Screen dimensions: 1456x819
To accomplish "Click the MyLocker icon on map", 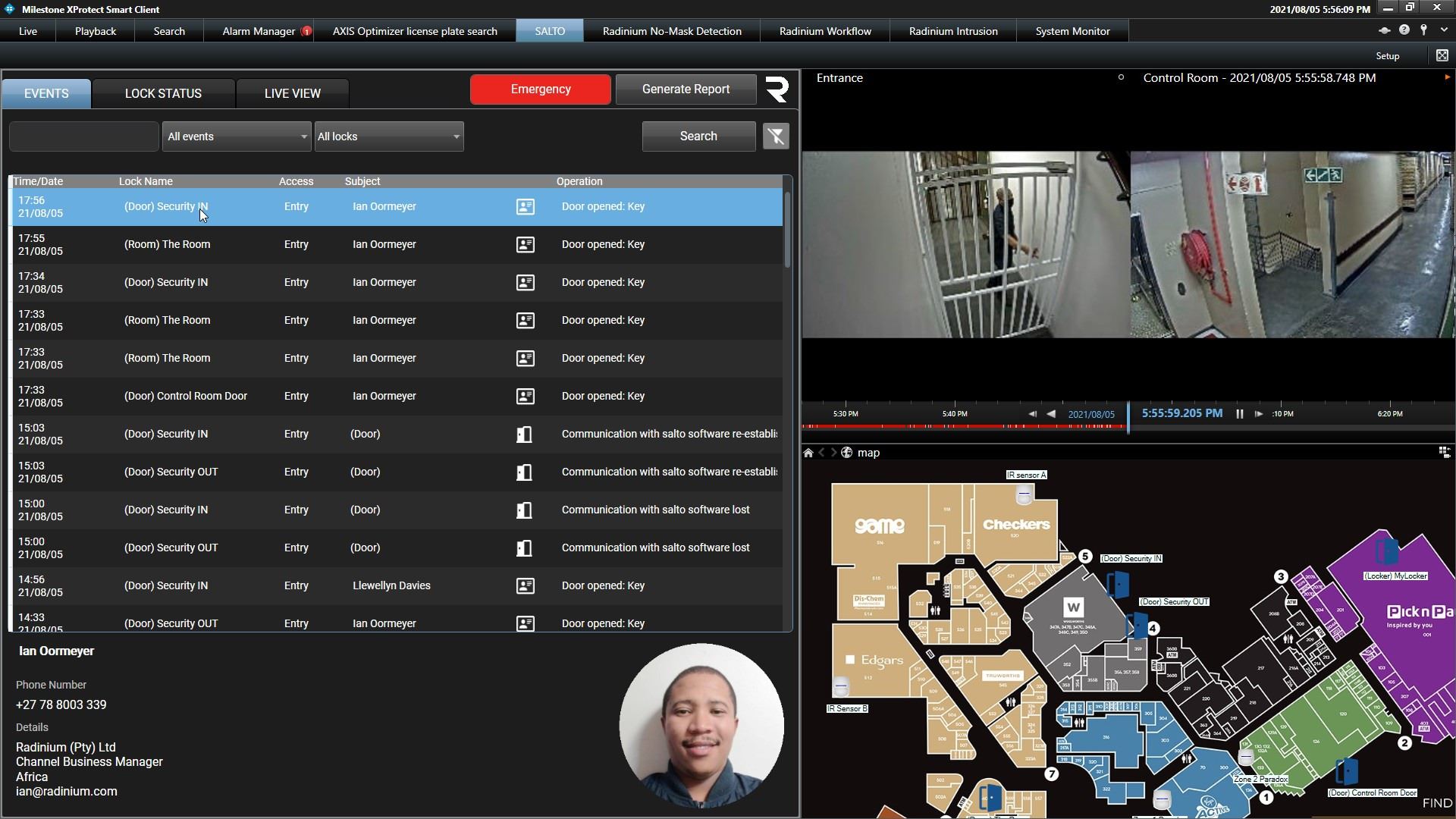I will [1387, 551].
